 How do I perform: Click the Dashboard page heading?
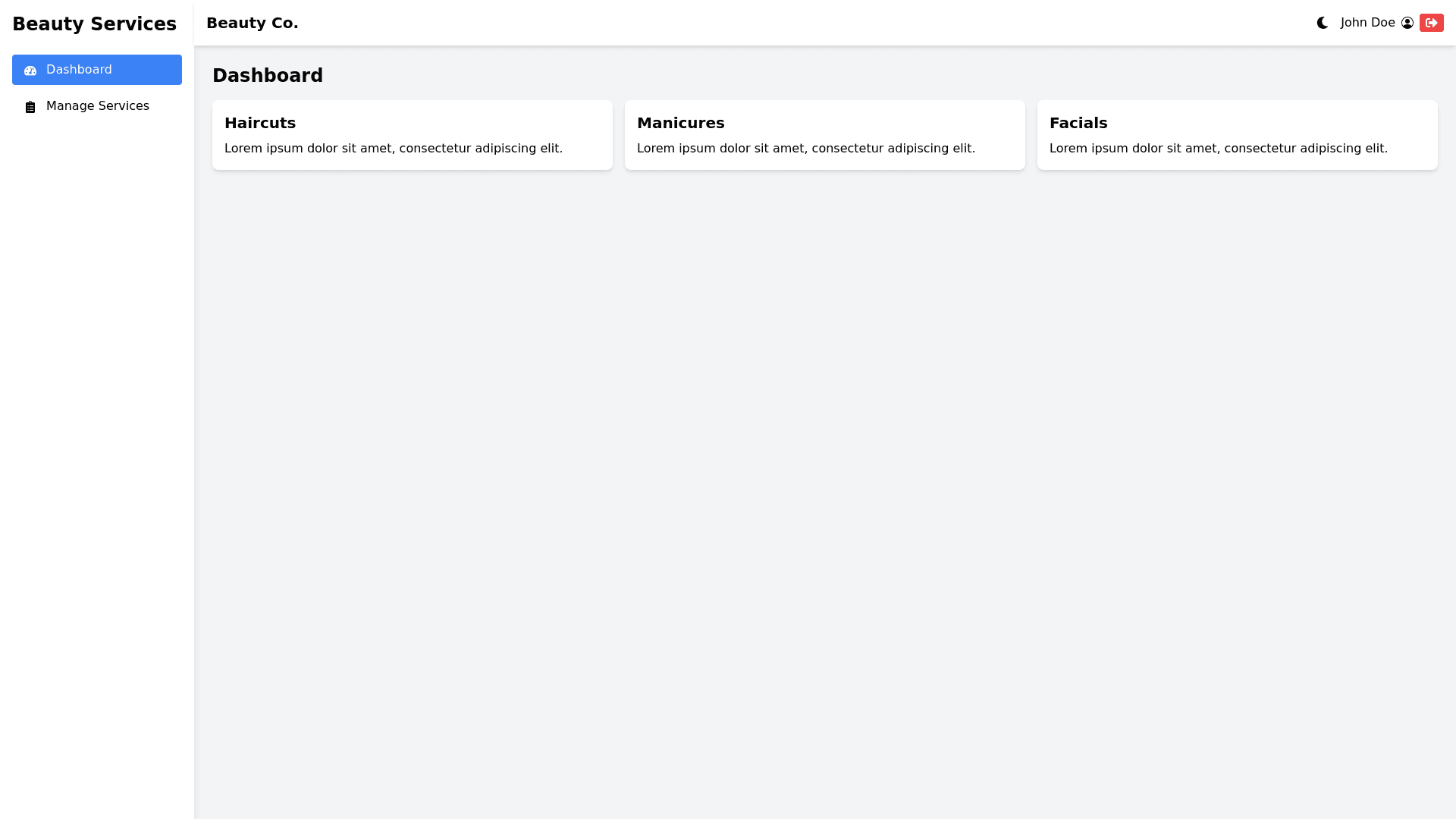(267, 76)
